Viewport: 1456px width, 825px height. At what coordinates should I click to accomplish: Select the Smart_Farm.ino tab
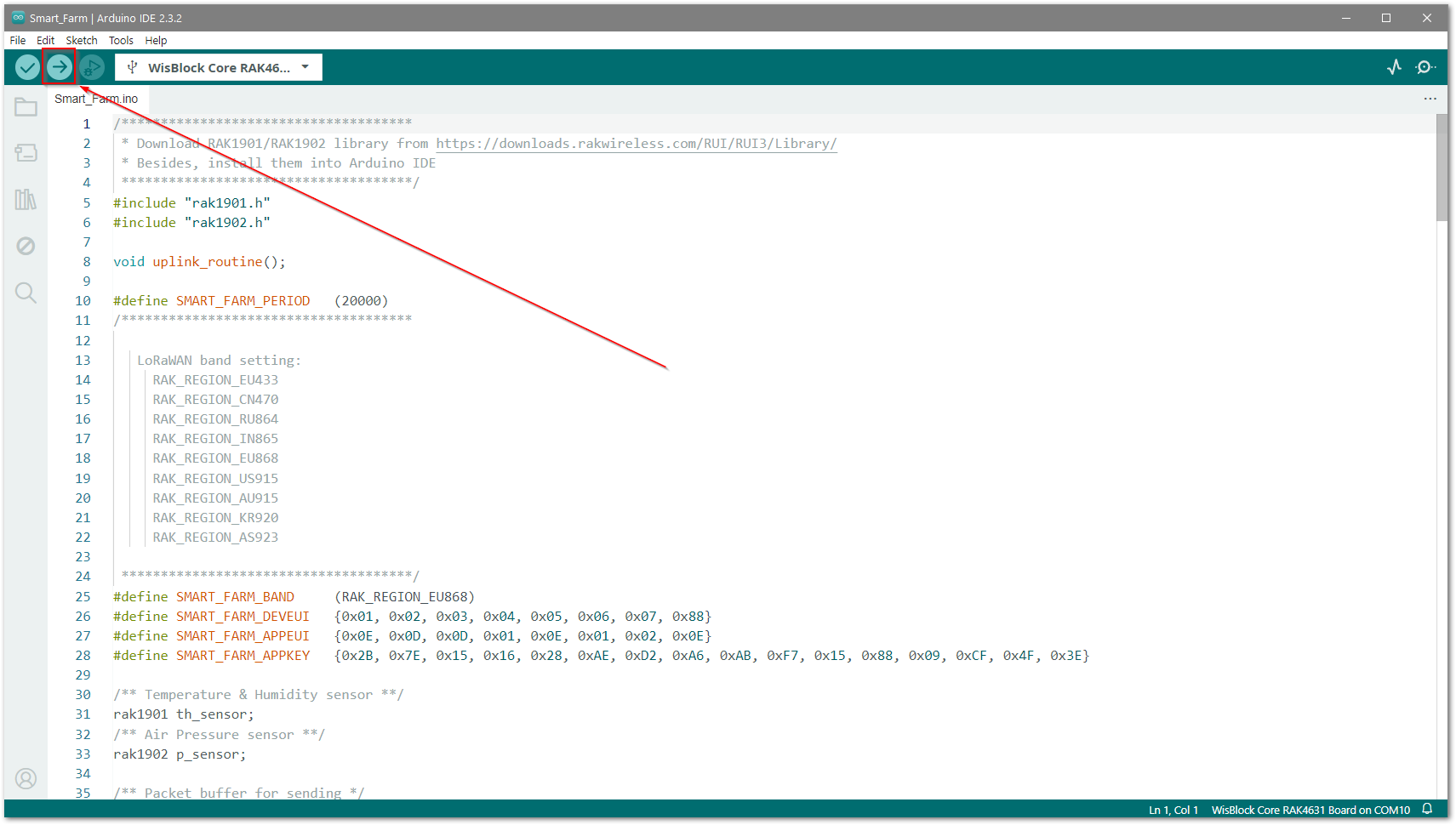[96, 99]
